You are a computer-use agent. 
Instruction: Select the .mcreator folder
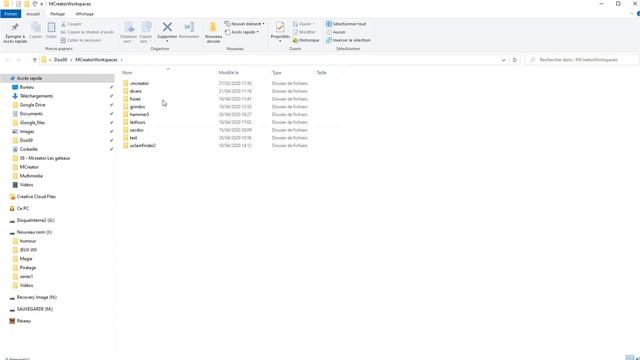tap(139, 83)
